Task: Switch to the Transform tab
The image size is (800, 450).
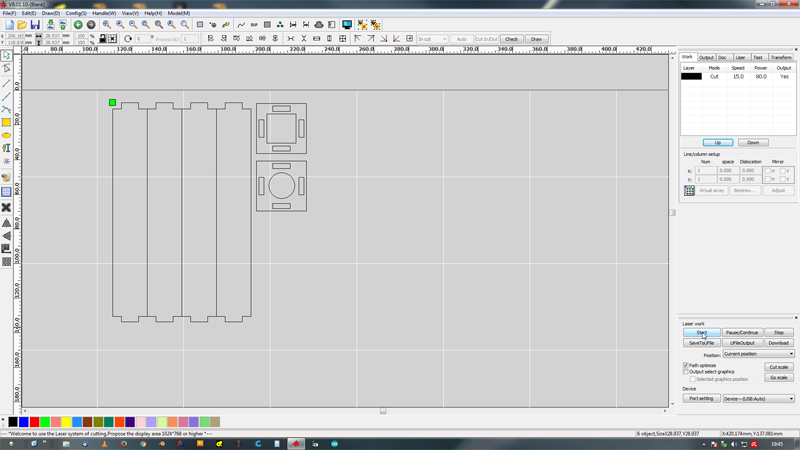Action: [x=781, y=57]
